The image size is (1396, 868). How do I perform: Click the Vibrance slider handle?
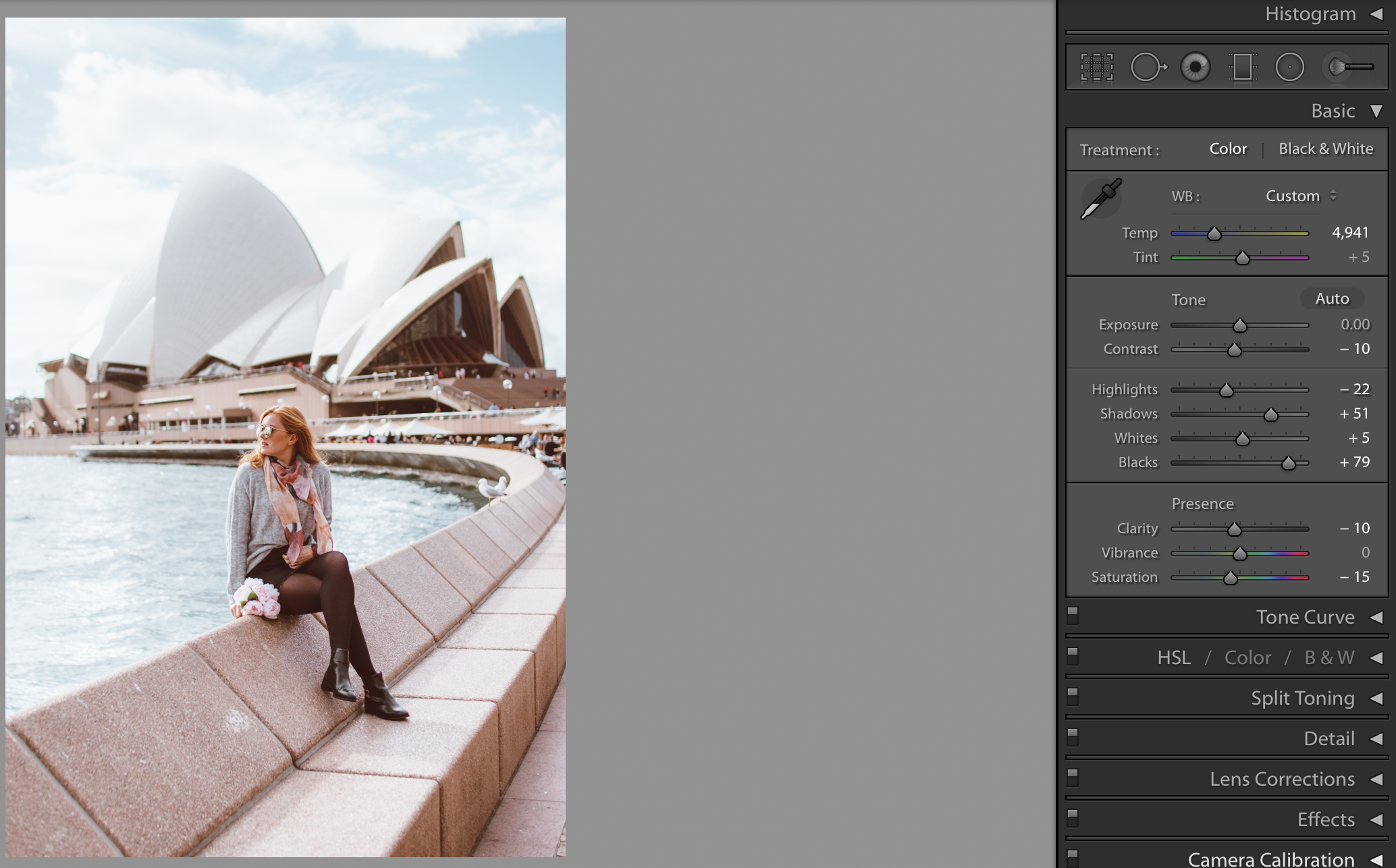(x=1240, y=553)
